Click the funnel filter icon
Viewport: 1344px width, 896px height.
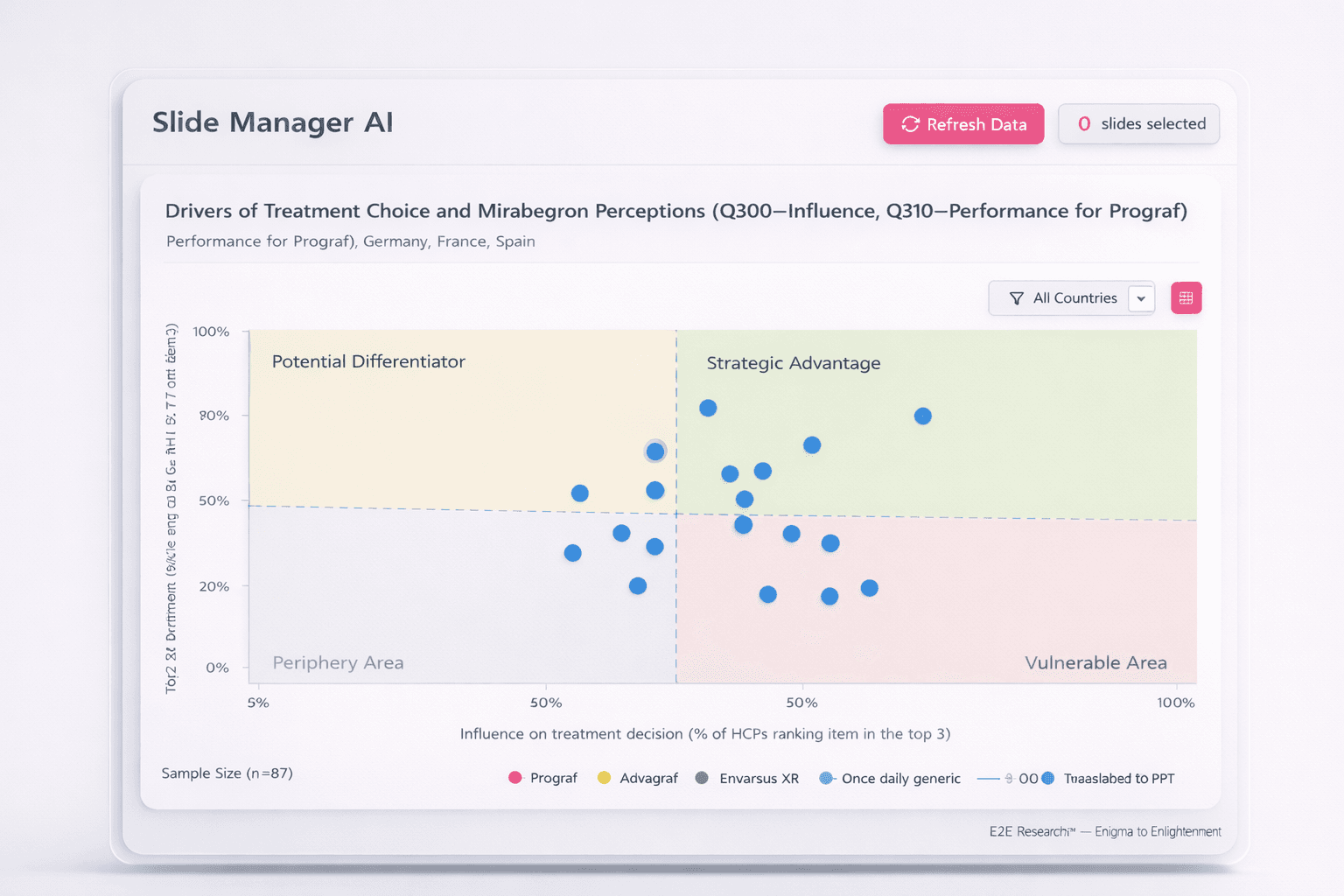[1016, 298]
